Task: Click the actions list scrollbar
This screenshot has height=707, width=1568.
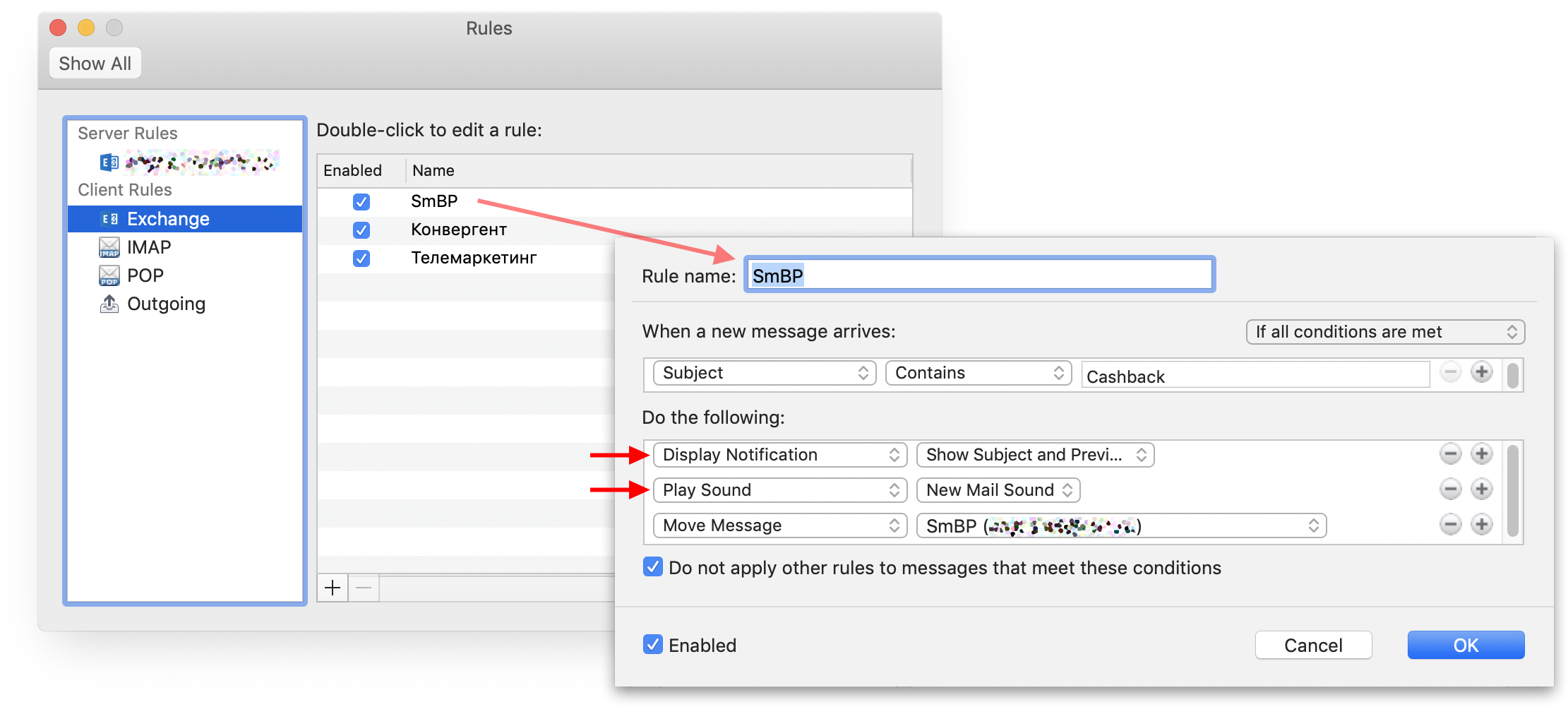Action: pos(1512,491)
